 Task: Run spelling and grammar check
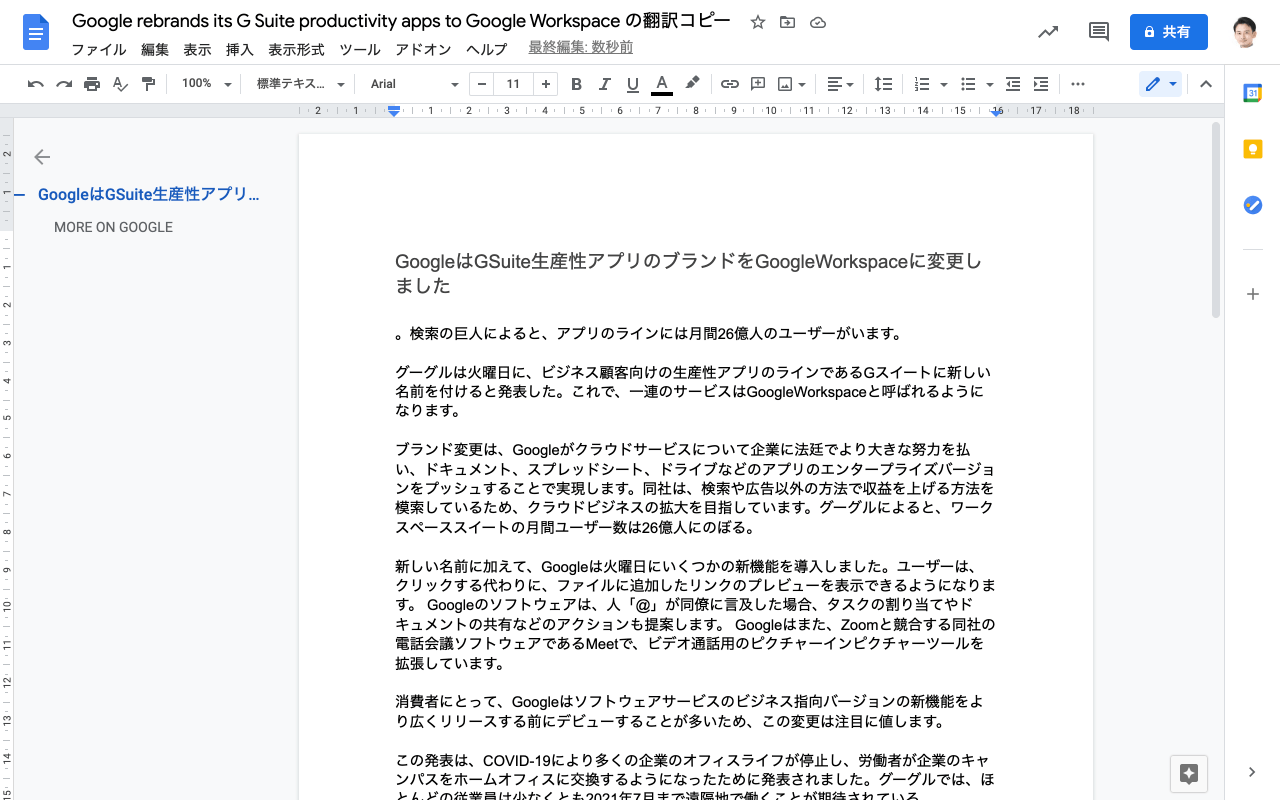click(120, 84)
